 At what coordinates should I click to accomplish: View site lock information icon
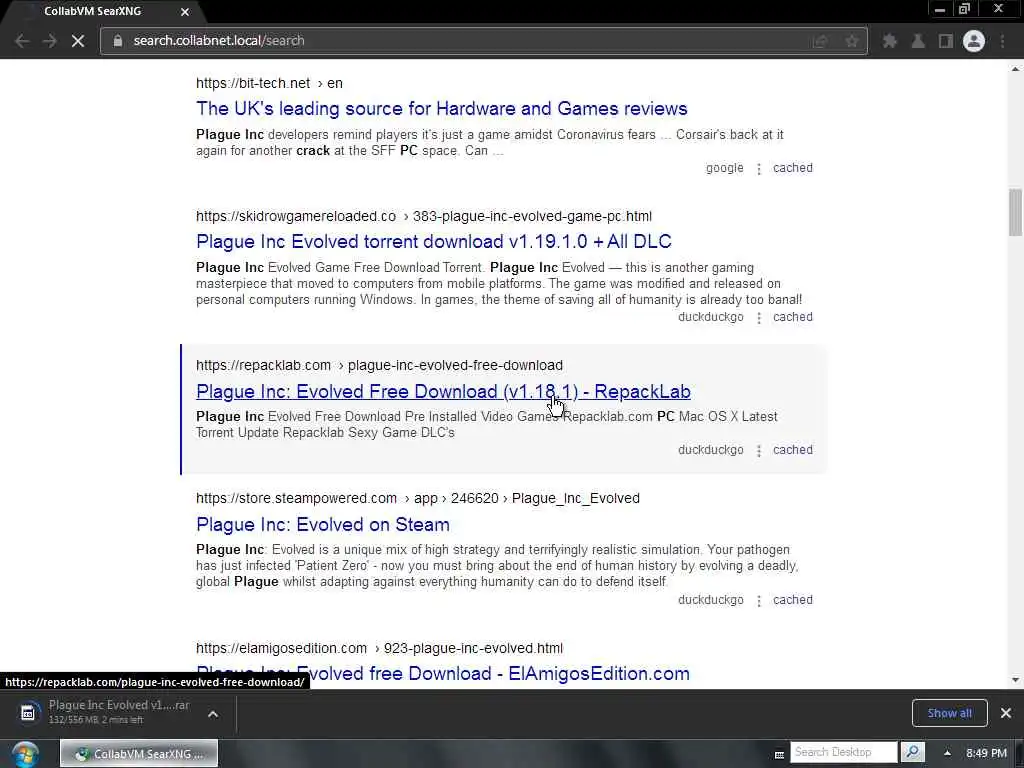[x=118, y=40]
